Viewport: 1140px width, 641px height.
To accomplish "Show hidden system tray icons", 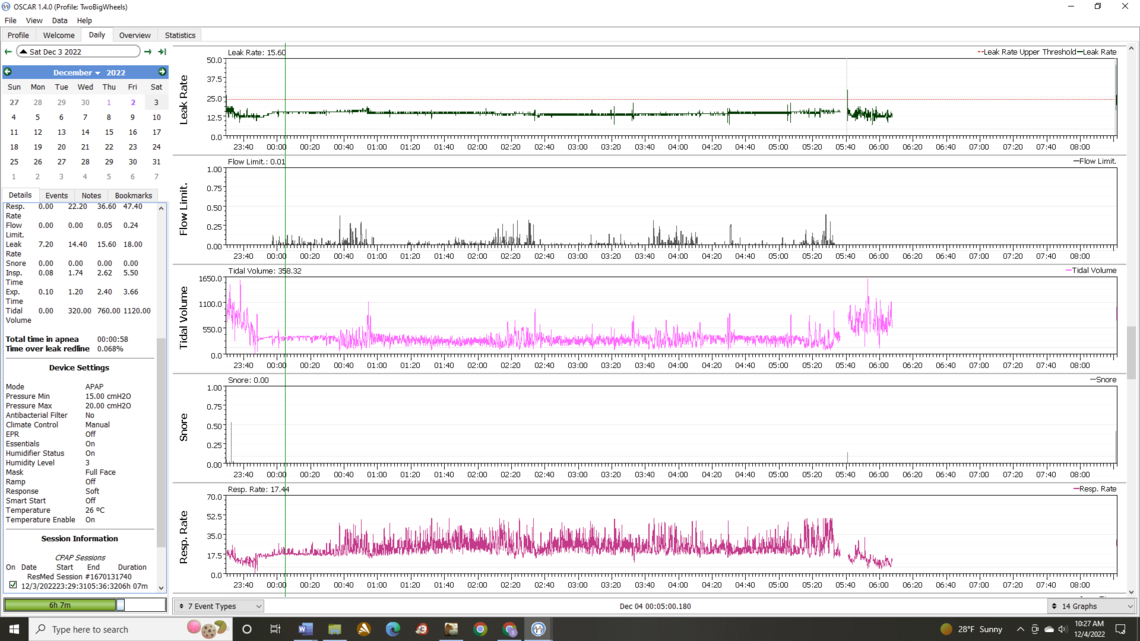I will click(x=1020, y=629).
